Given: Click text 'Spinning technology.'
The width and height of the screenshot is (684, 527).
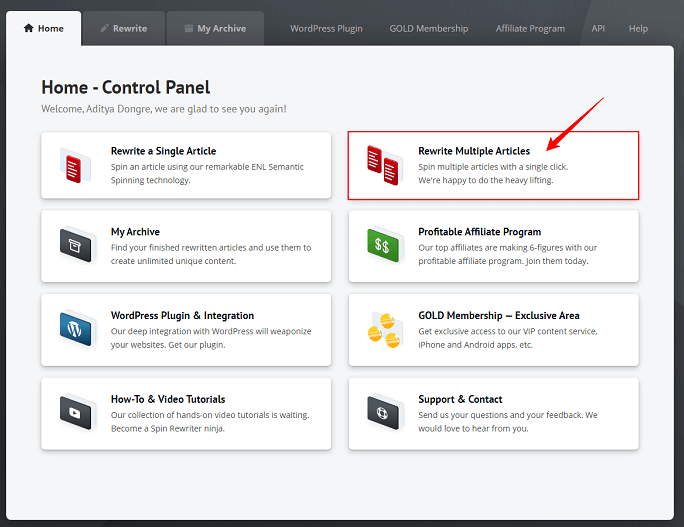Looking at the screenshot, I should pyautogui.click(x=150, y=180).
